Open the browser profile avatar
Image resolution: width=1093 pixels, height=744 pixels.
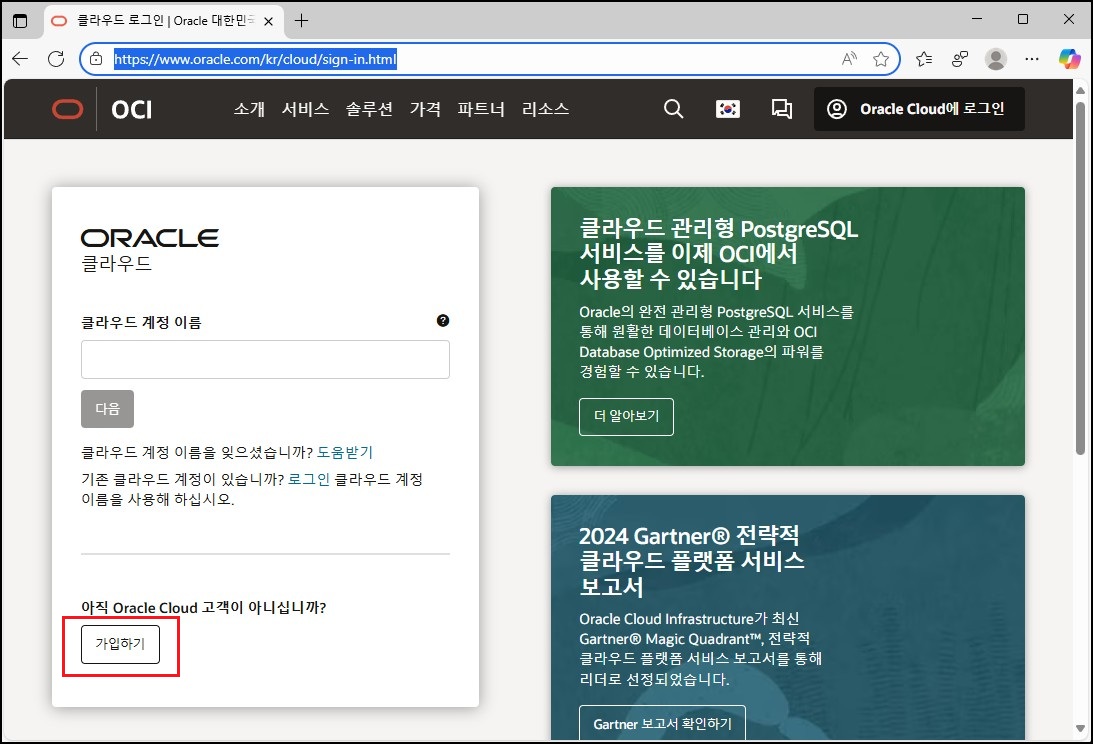pos(995,59)
